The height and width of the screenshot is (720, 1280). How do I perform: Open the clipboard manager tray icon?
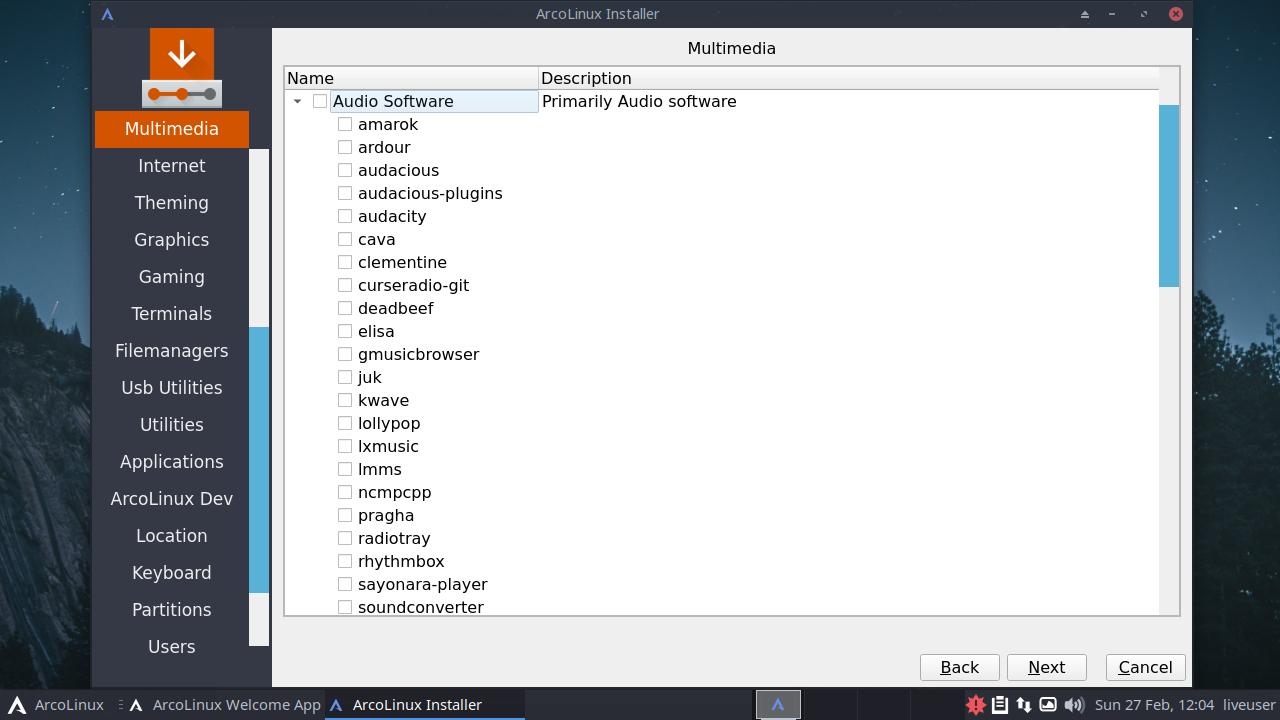[999, 705]
